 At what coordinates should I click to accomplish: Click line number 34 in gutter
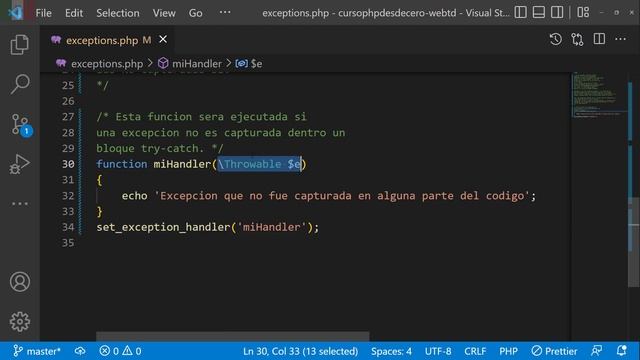tap(68, 227)
